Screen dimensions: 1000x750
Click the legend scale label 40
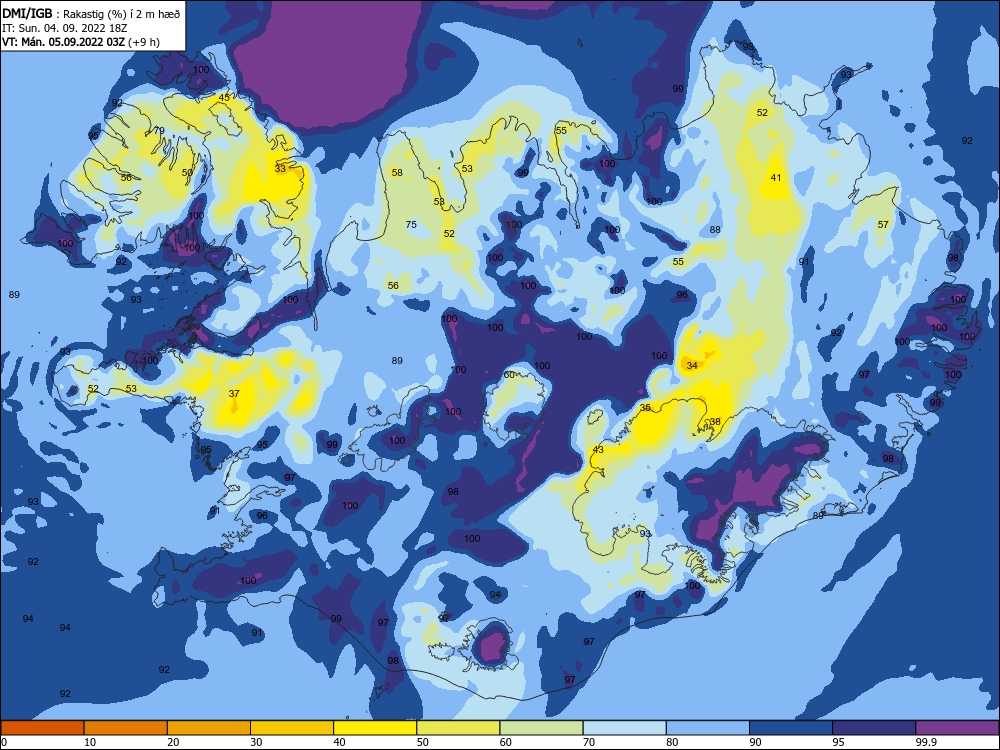click(339, 742)
